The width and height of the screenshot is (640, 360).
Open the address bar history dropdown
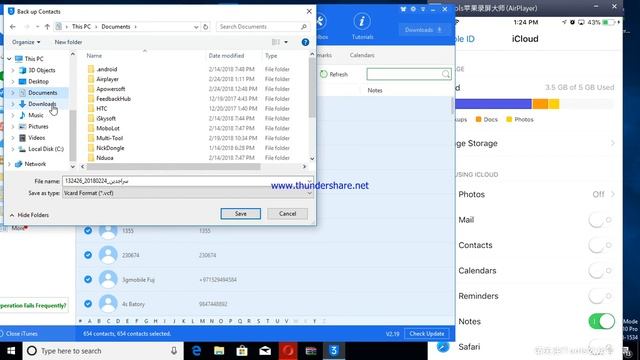[x=196, y=27]
